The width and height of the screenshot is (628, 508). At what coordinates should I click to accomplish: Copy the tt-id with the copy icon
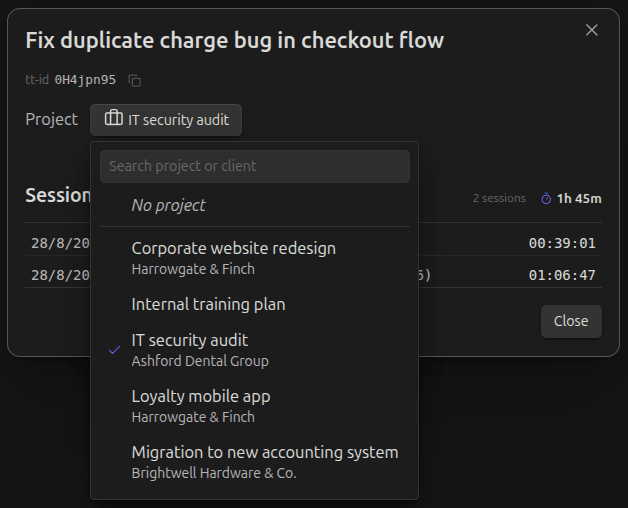click(x=135, y=81)
